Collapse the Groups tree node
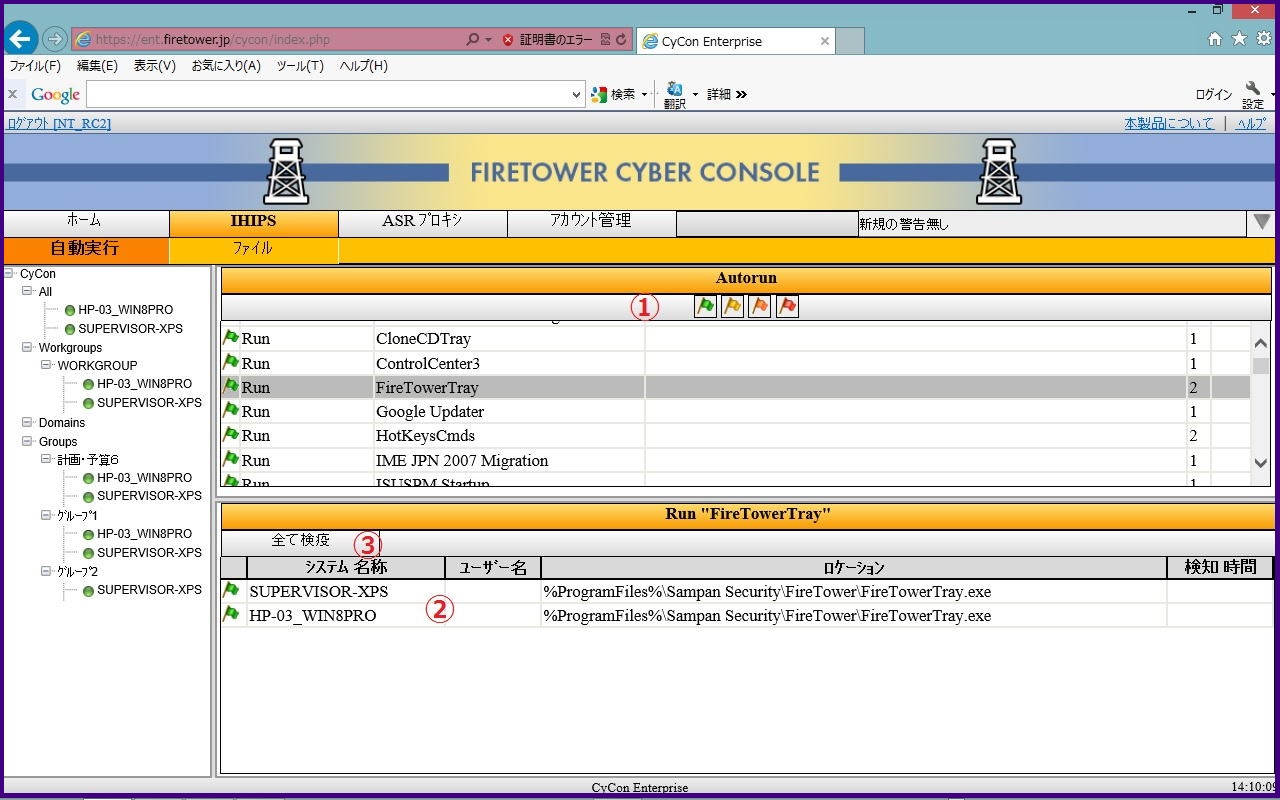This screenshot has height=800, width=1280. pos(28,441)
